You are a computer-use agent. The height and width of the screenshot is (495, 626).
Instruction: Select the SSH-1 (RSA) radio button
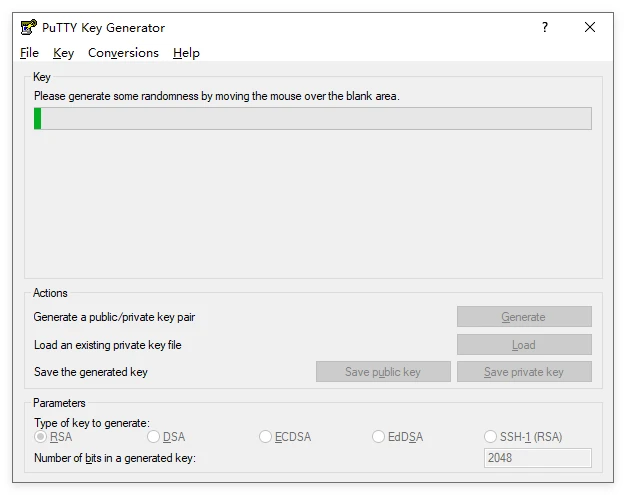pos(491,437)
